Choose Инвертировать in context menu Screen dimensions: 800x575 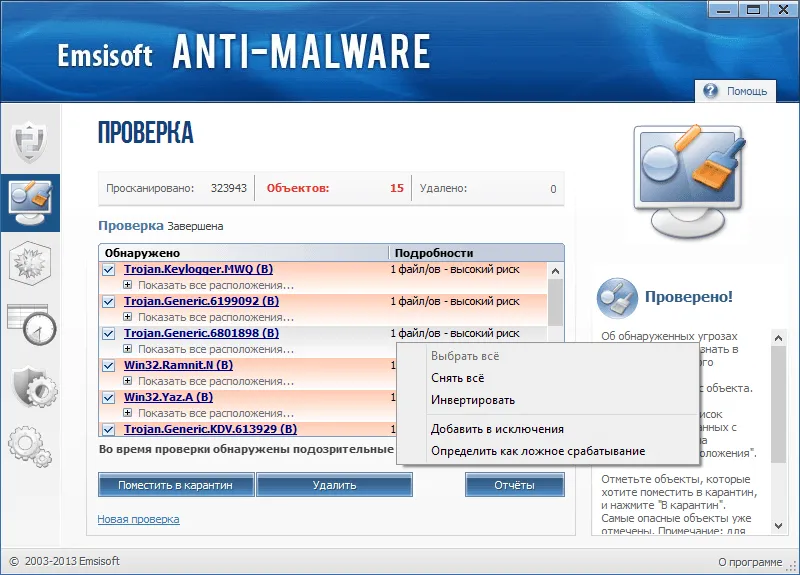[x=547, y=400]
